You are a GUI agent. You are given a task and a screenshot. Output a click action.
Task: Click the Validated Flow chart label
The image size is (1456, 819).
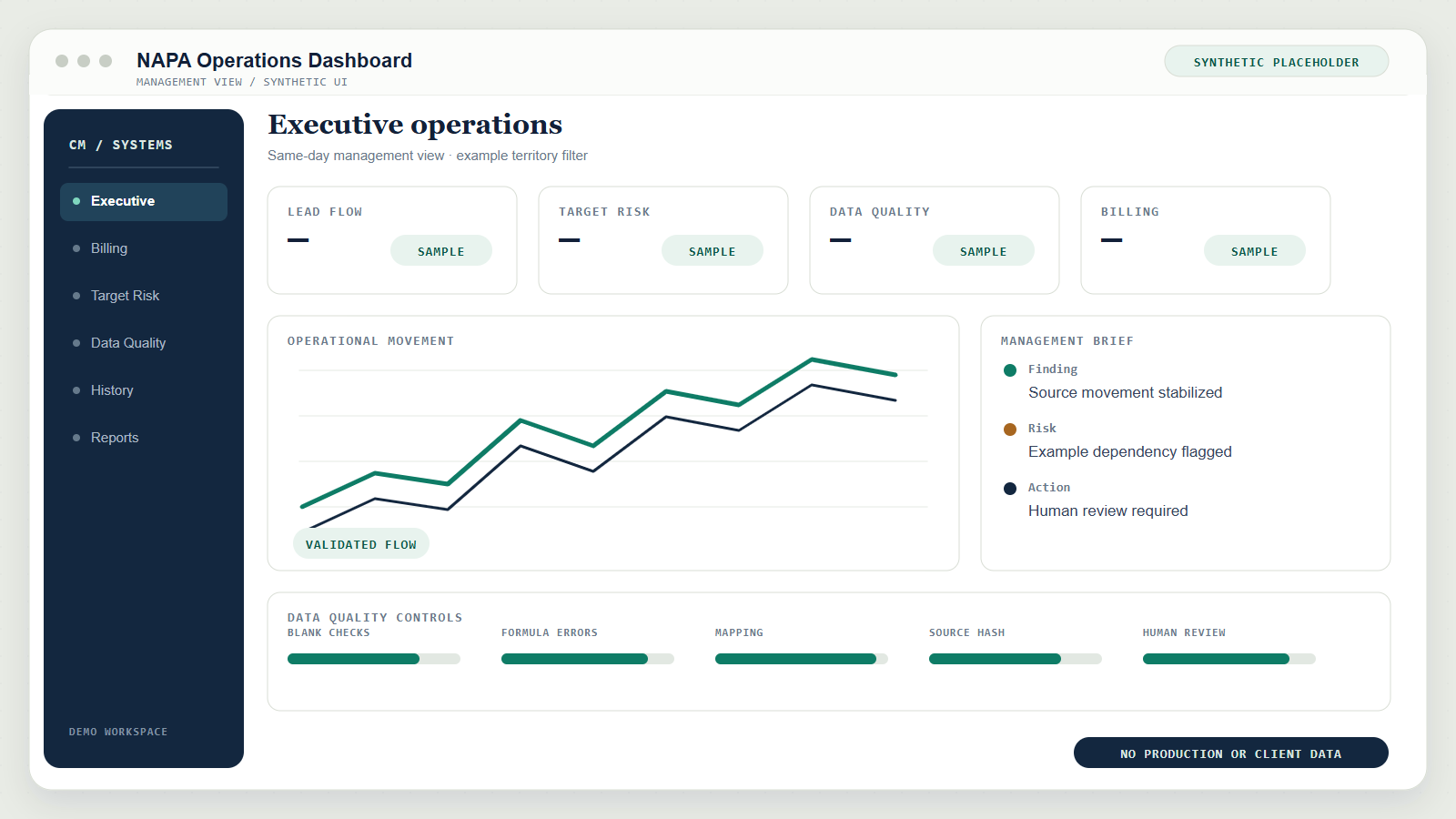[x=361, y=544]
